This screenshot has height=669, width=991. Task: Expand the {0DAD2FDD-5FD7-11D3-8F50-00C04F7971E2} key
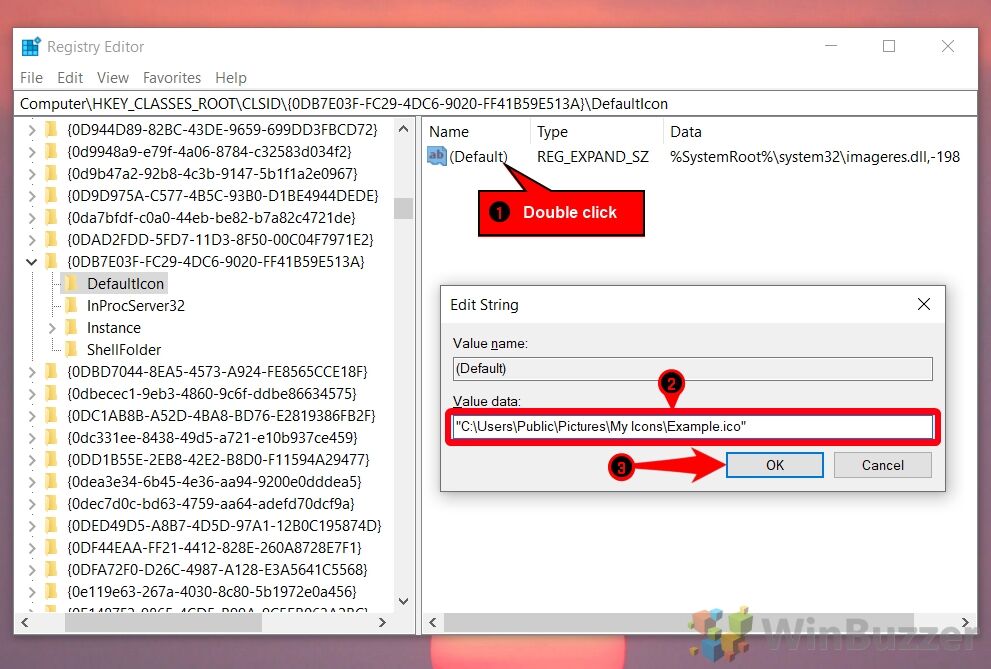32,240
